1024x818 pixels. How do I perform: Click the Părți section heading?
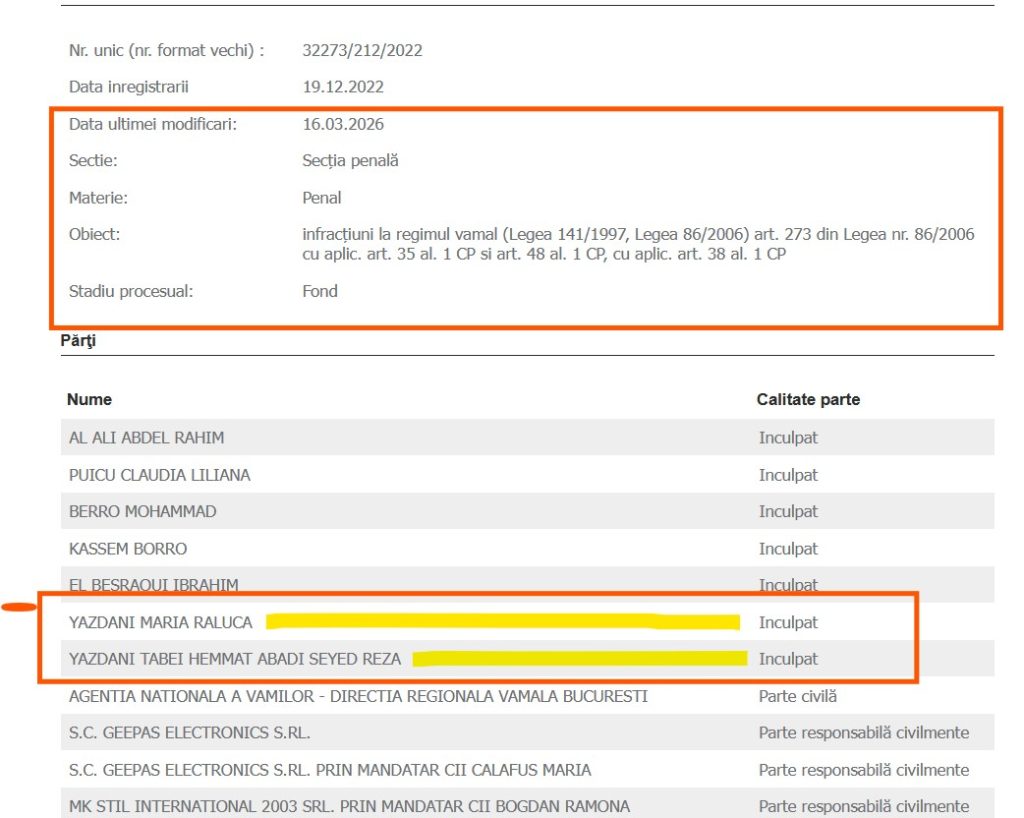pos(78,340)
